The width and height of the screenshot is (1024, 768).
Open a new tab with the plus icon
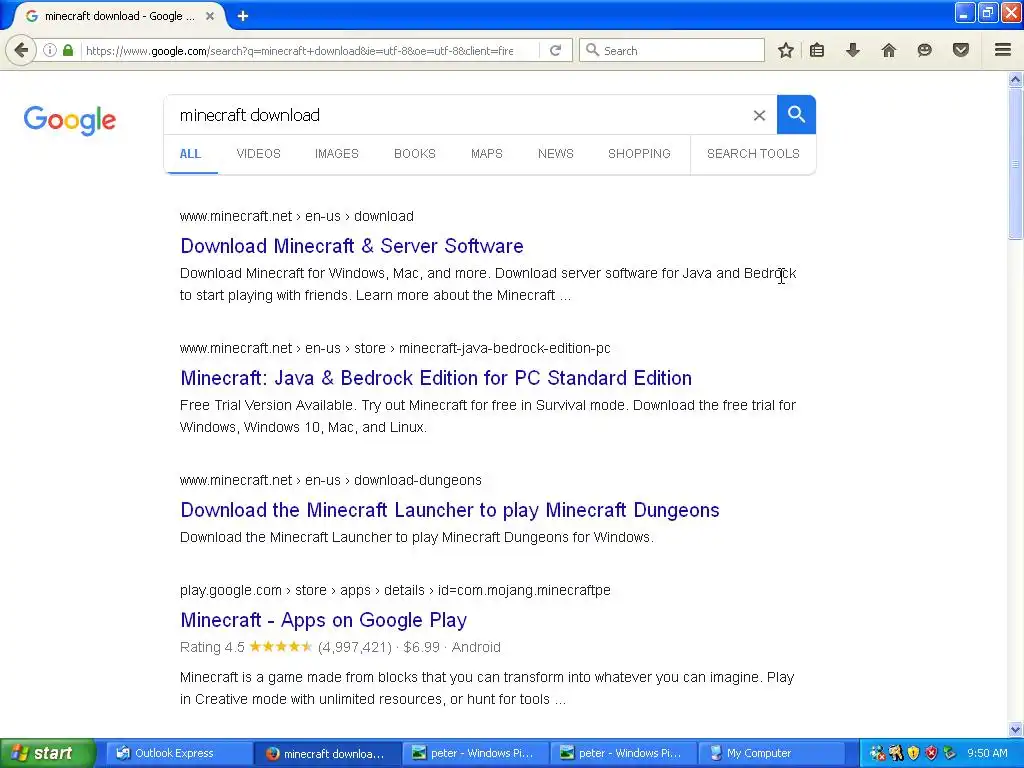(243, 16)
